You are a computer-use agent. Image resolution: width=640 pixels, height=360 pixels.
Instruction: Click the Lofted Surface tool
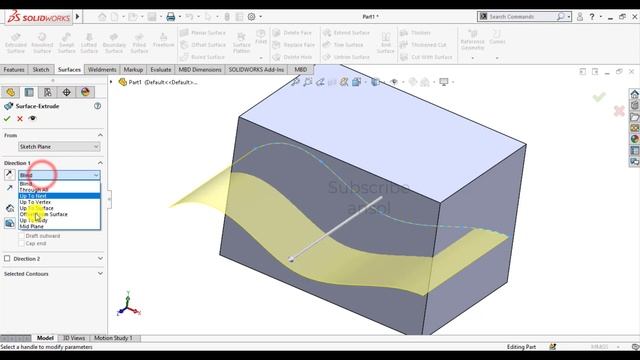[89, 42]
